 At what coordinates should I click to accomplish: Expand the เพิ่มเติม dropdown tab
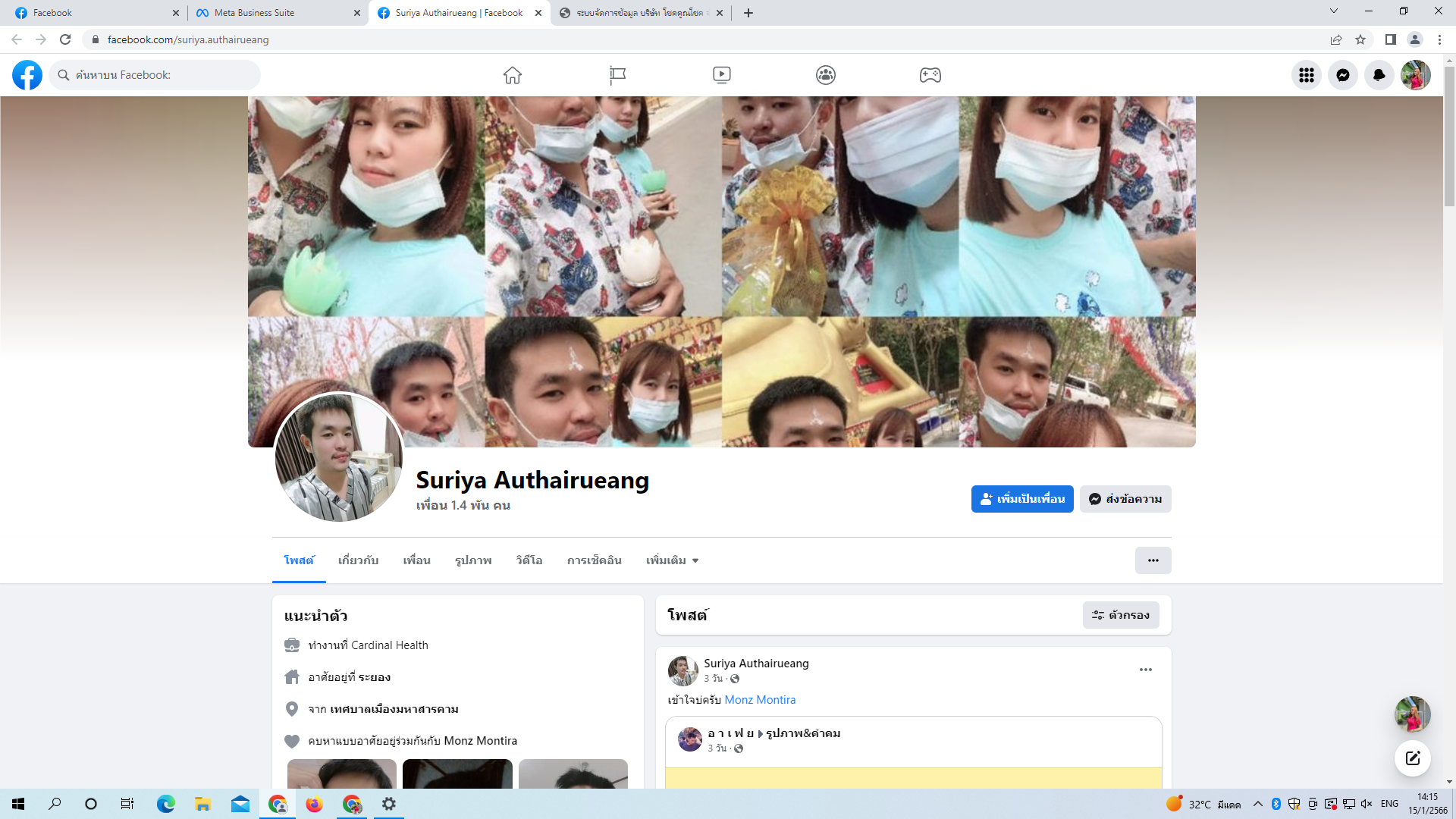(672, 560)
